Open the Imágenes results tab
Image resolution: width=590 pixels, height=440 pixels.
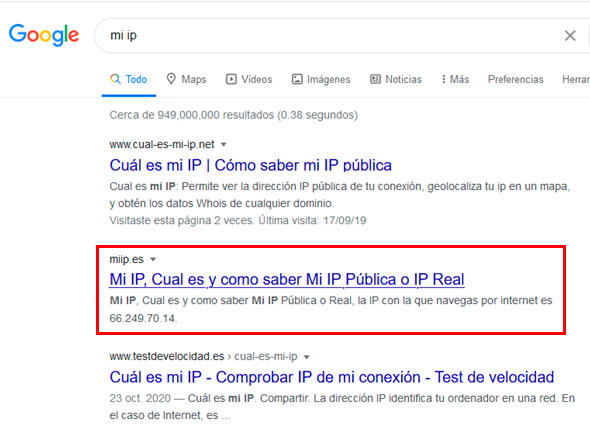click(x=321, y=79)
